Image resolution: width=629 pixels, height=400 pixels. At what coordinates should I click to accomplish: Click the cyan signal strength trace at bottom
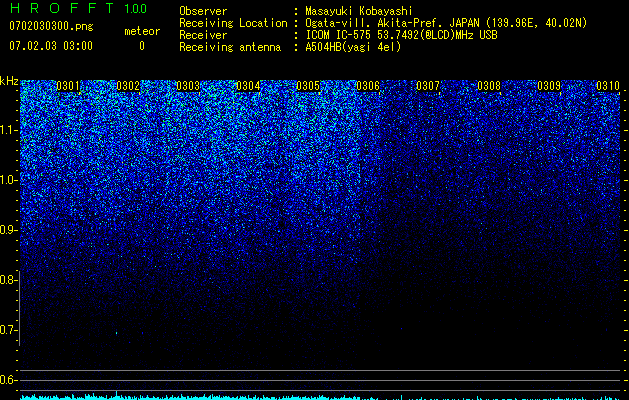tap(320, 397)
